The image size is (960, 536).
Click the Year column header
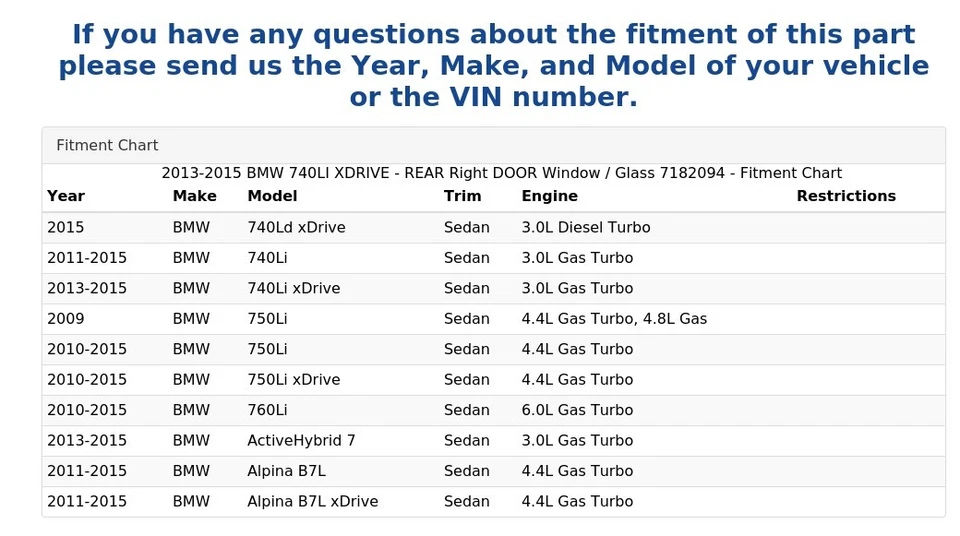point(66,196)
